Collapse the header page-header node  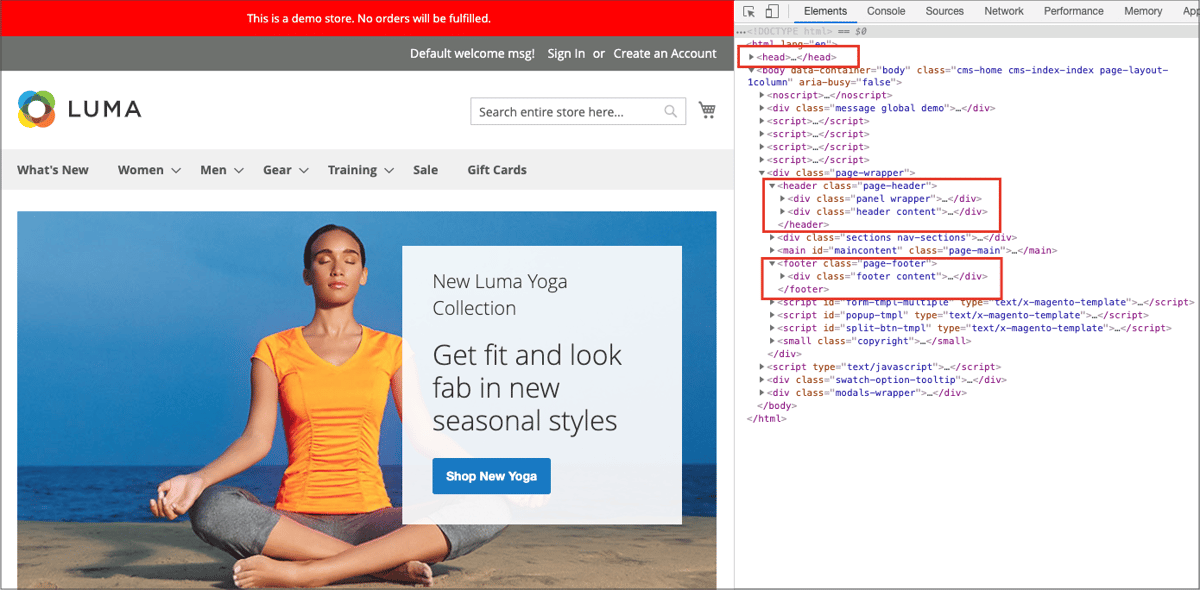pos(770,185)
